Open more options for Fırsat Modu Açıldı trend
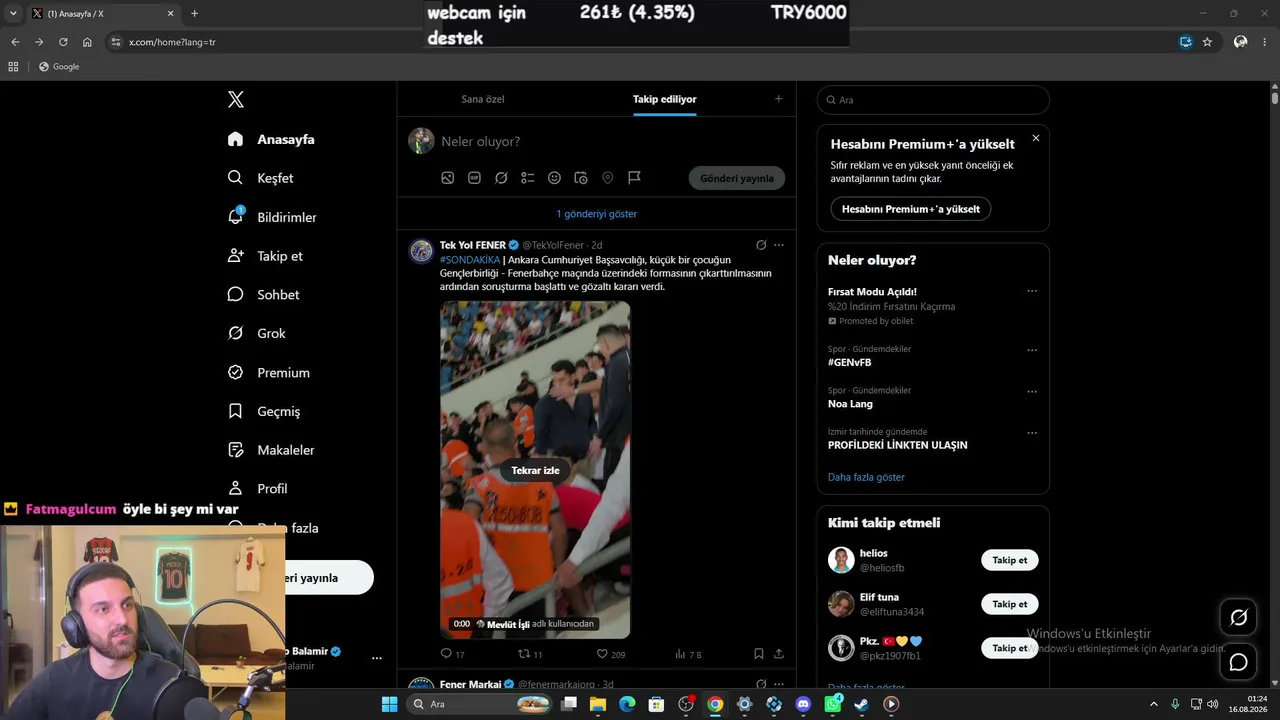Screen dimensions: 1280x720 tap(1032, 291)
